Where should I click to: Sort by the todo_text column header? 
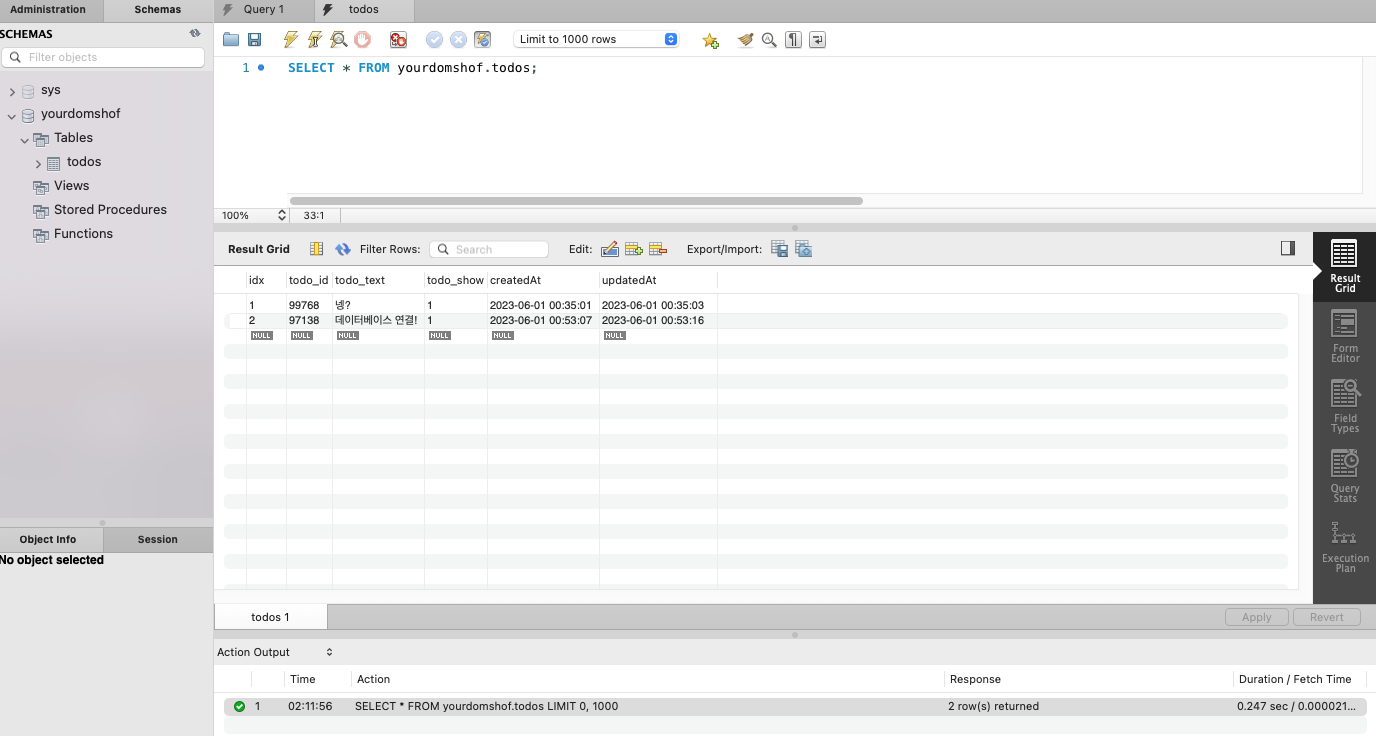(x=378, y=280)
